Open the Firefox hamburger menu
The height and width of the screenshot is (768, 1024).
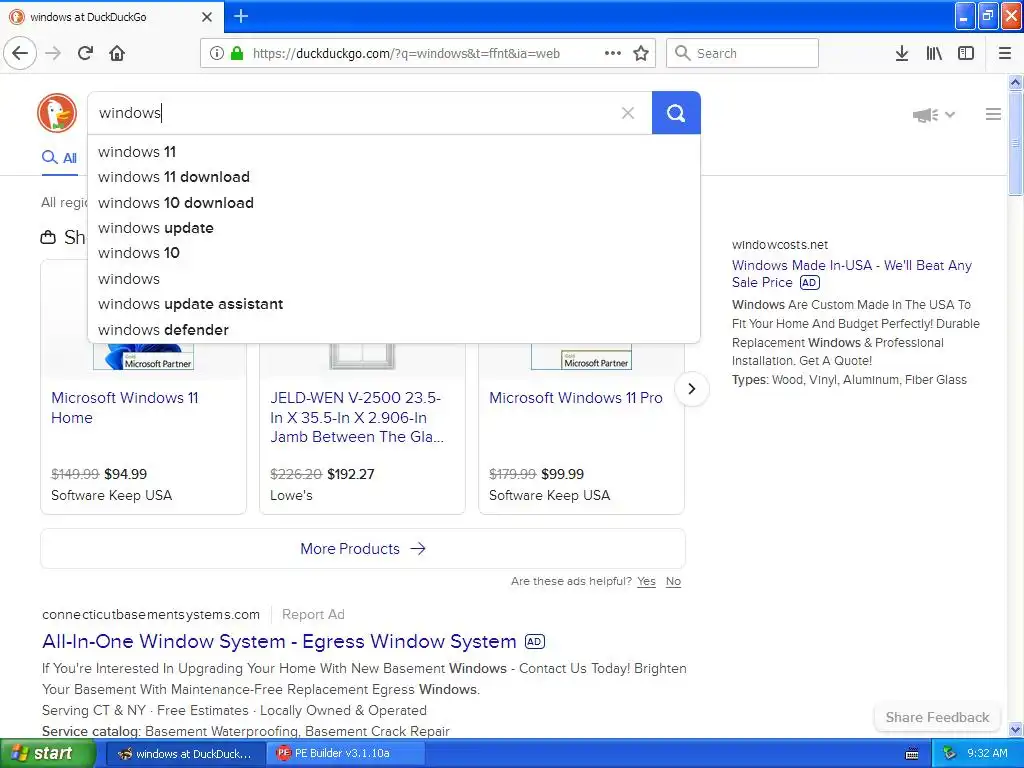tap(1005, 53)
